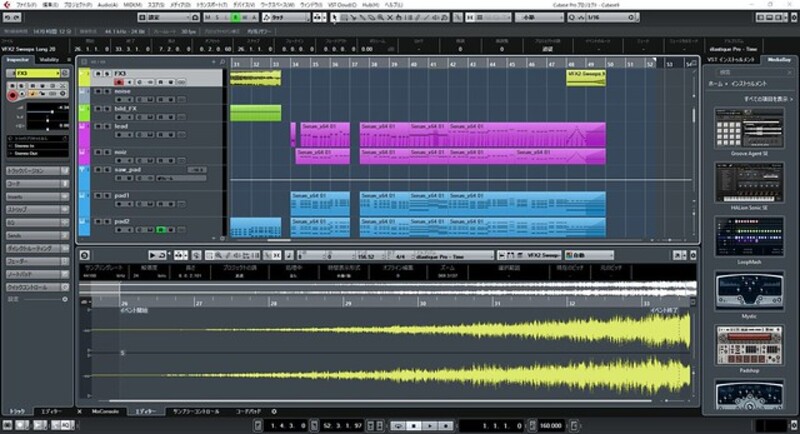This screenshot has height=434, width=800.
Task: Expand the トラックバージョン inspector section
Action: click(x=37, y=171)
